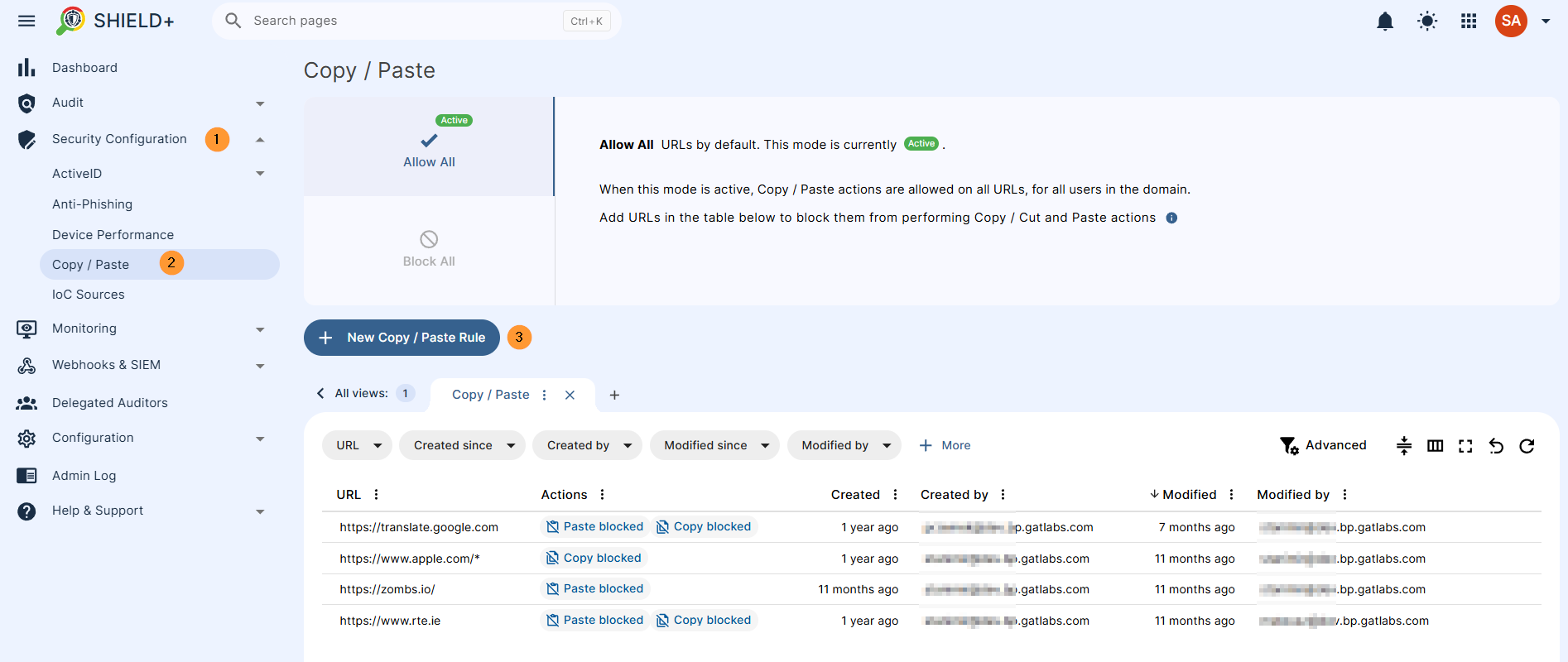Image resolution: width=1568 pixels, height=662 pixels.
Task: Click the Monitoring sidebar icon
Action: tap(26, 329)
